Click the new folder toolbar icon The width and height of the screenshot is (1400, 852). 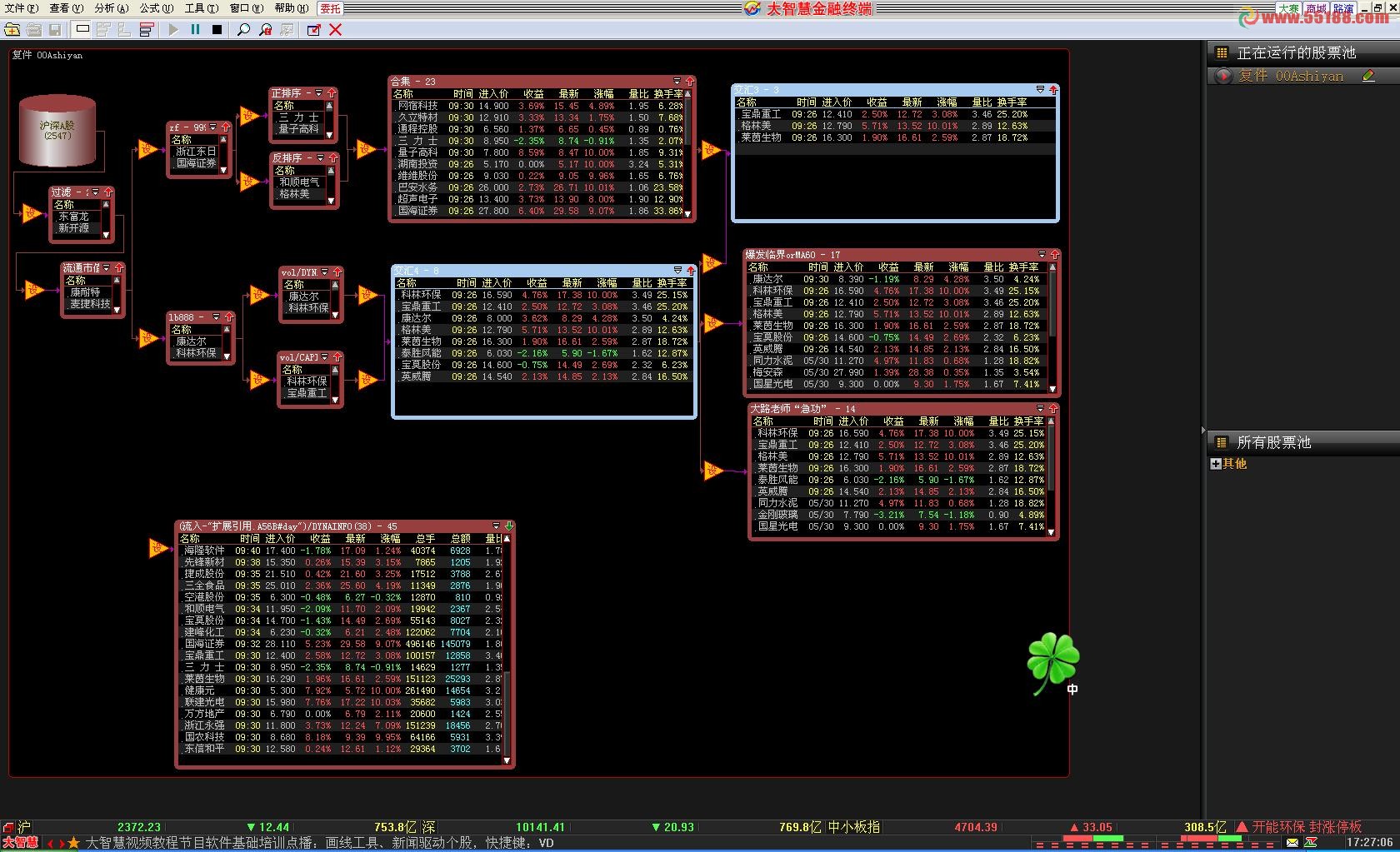(x=12, y=30)
